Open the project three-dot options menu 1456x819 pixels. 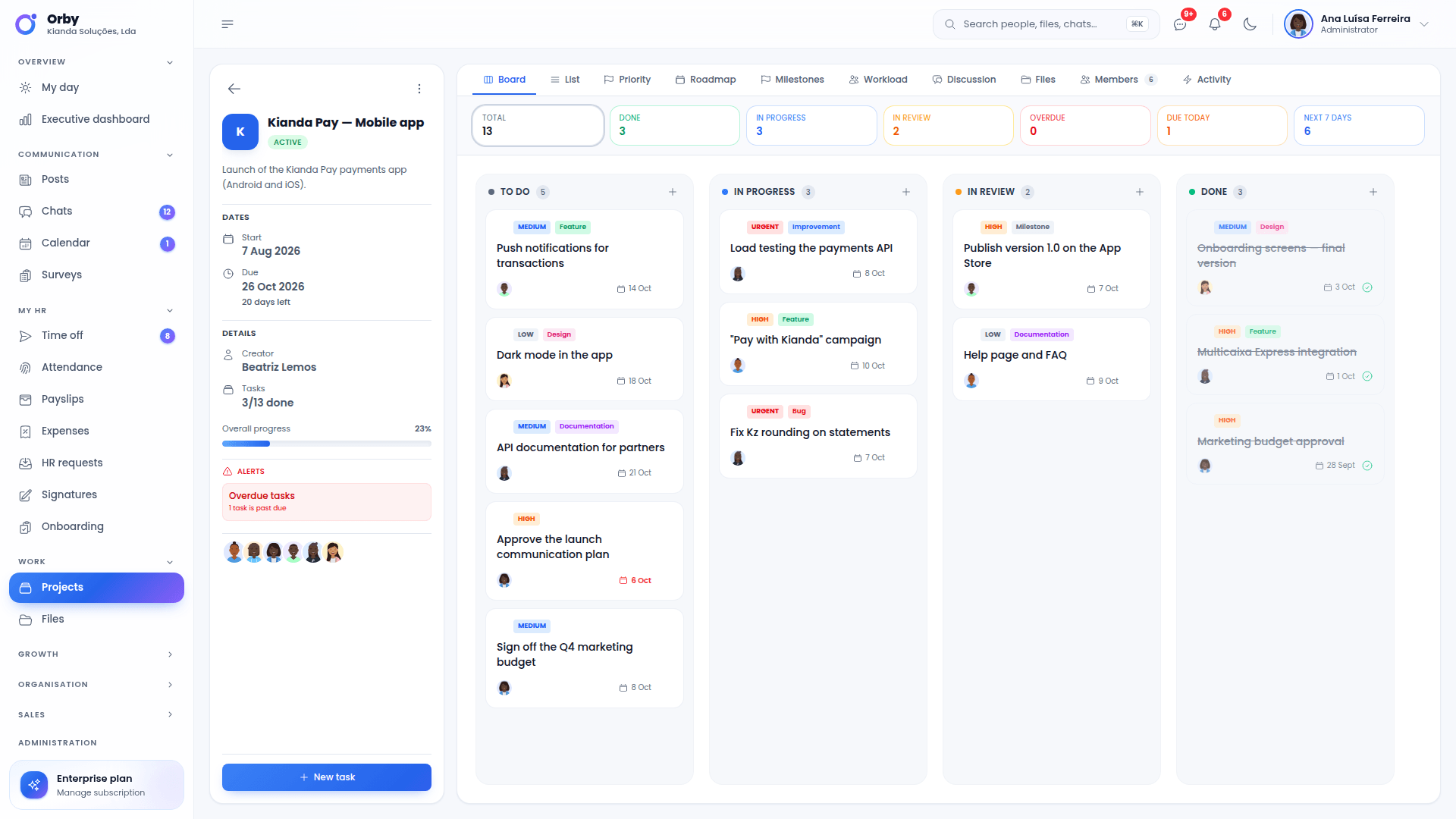click(x=419, y=89)
